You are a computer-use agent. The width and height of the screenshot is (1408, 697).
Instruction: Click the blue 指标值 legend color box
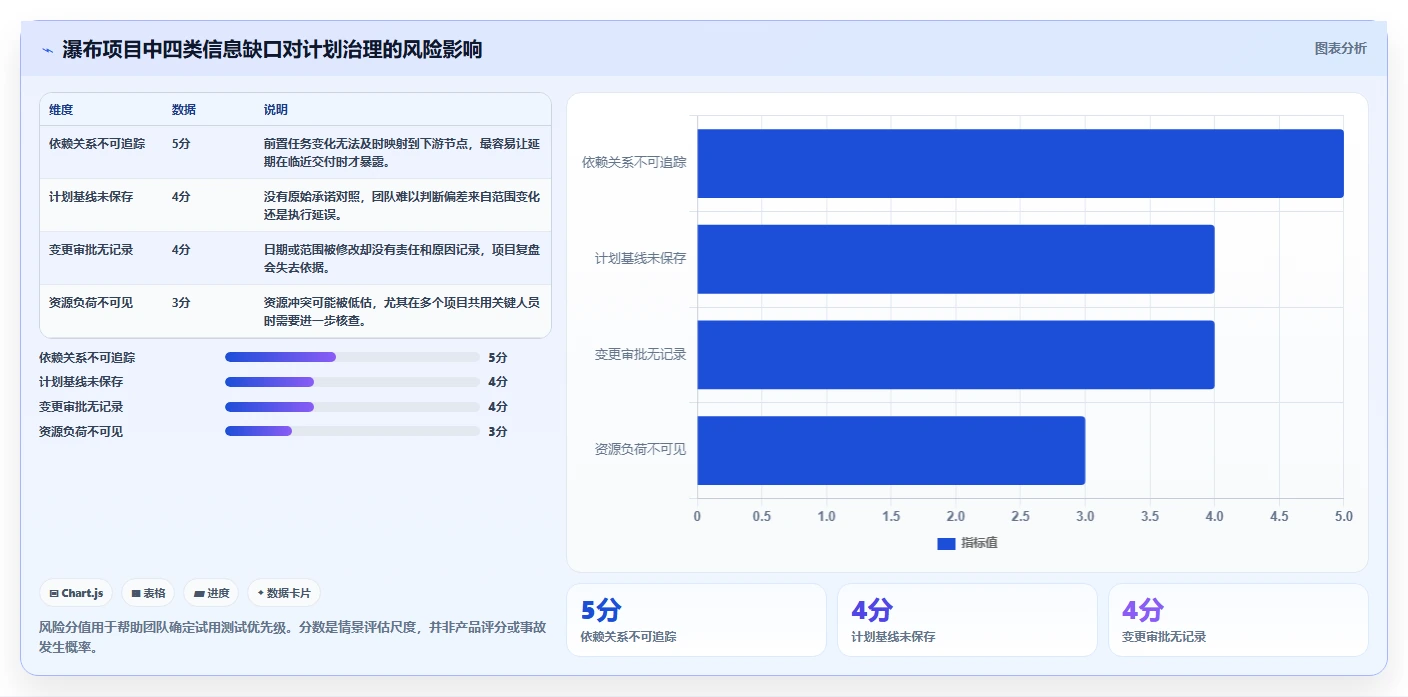click(946, 543)
